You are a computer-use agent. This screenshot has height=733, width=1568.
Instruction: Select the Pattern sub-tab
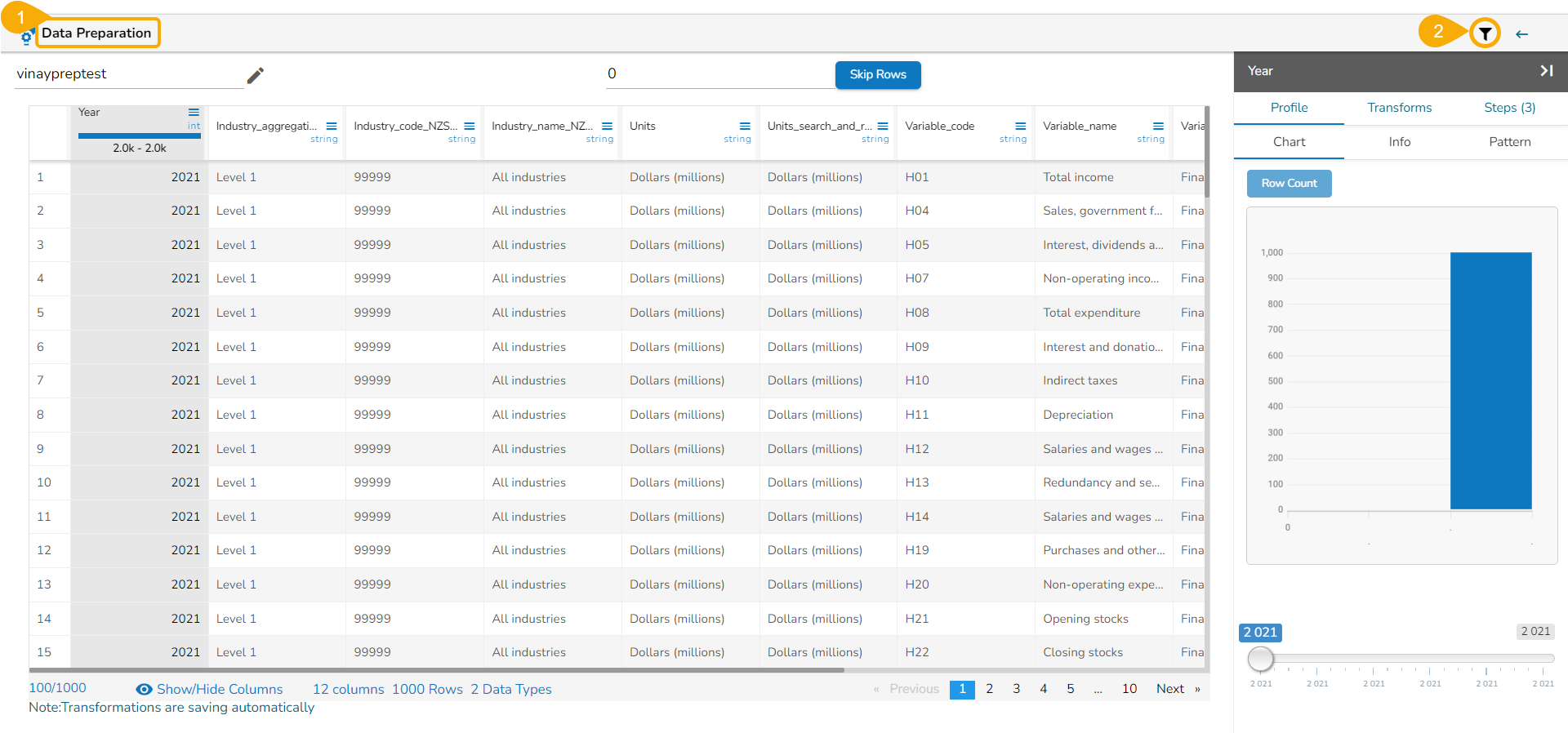[1509, 142]
